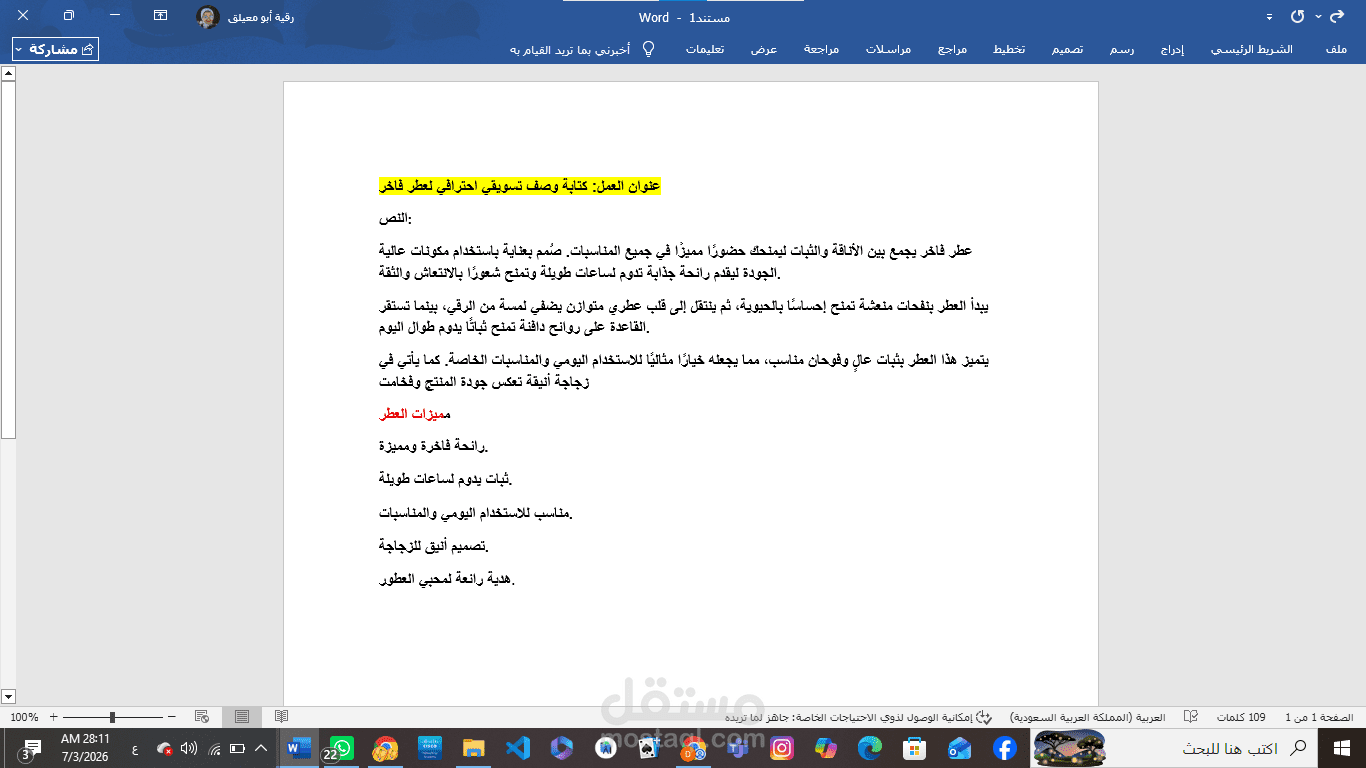The width and height of the screenshot is (1366, 768).
Task: Open Instagram from the taskbar
Action: [782, 747]
